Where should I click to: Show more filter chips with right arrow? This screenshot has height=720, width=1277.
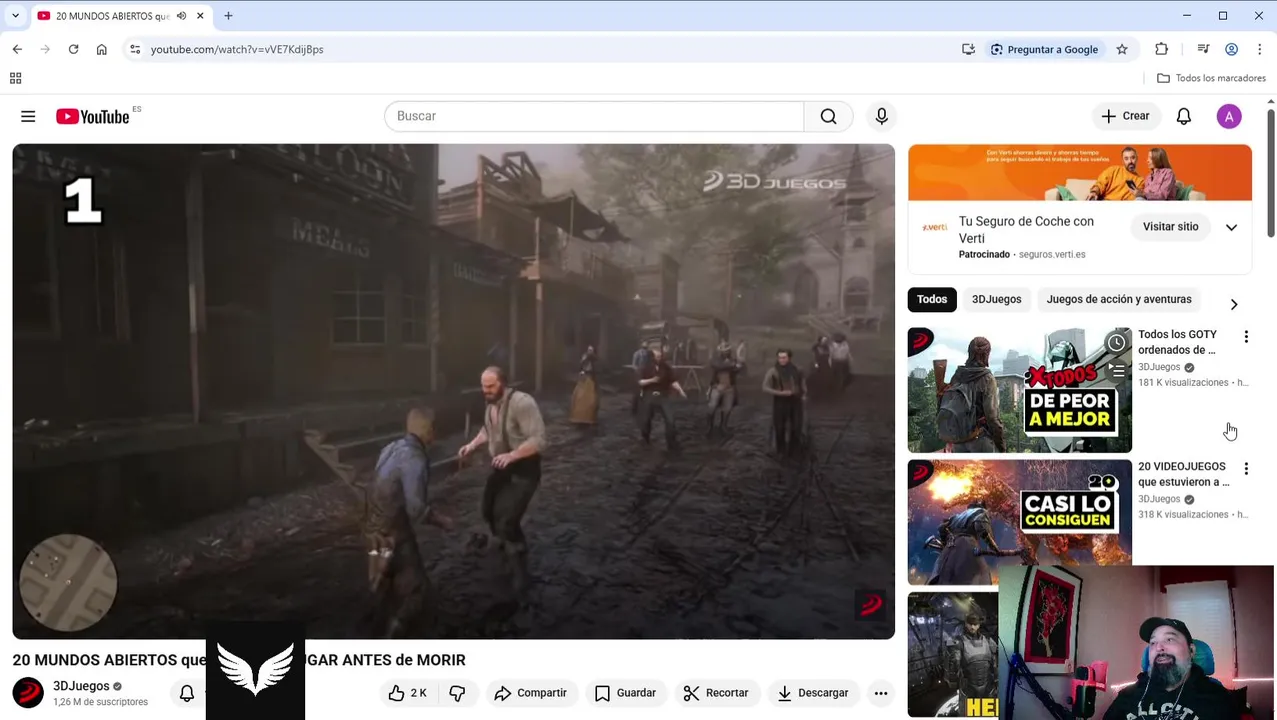(1233, 304)
